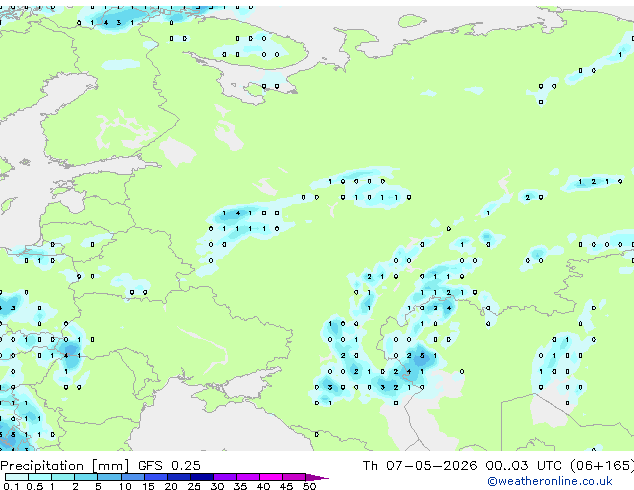Click the above-50 mm legend arrow tip

pos(317,477)
